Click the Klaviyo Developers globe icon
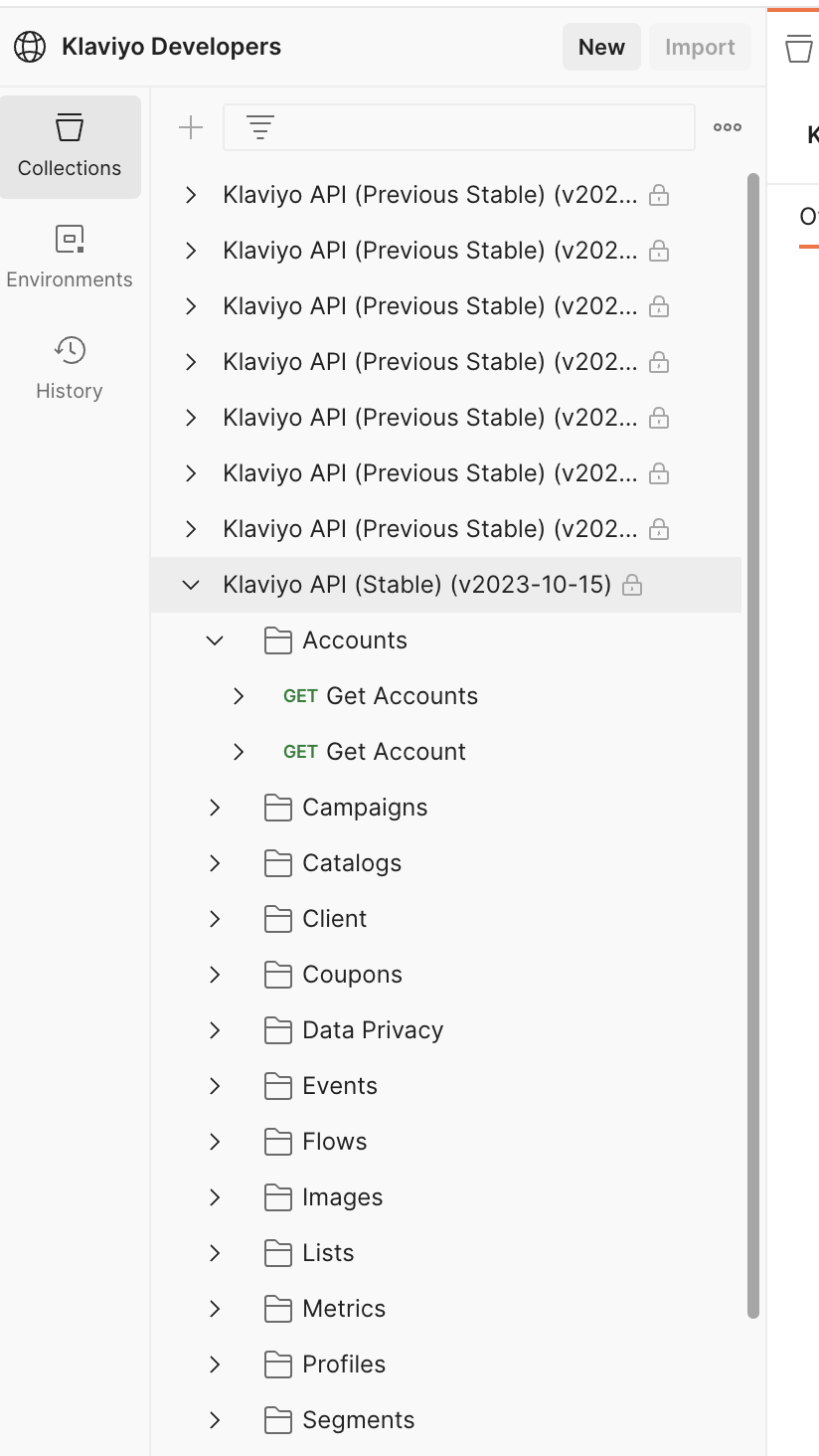The width and height of the screenshot is (819, 1456). 30,47
